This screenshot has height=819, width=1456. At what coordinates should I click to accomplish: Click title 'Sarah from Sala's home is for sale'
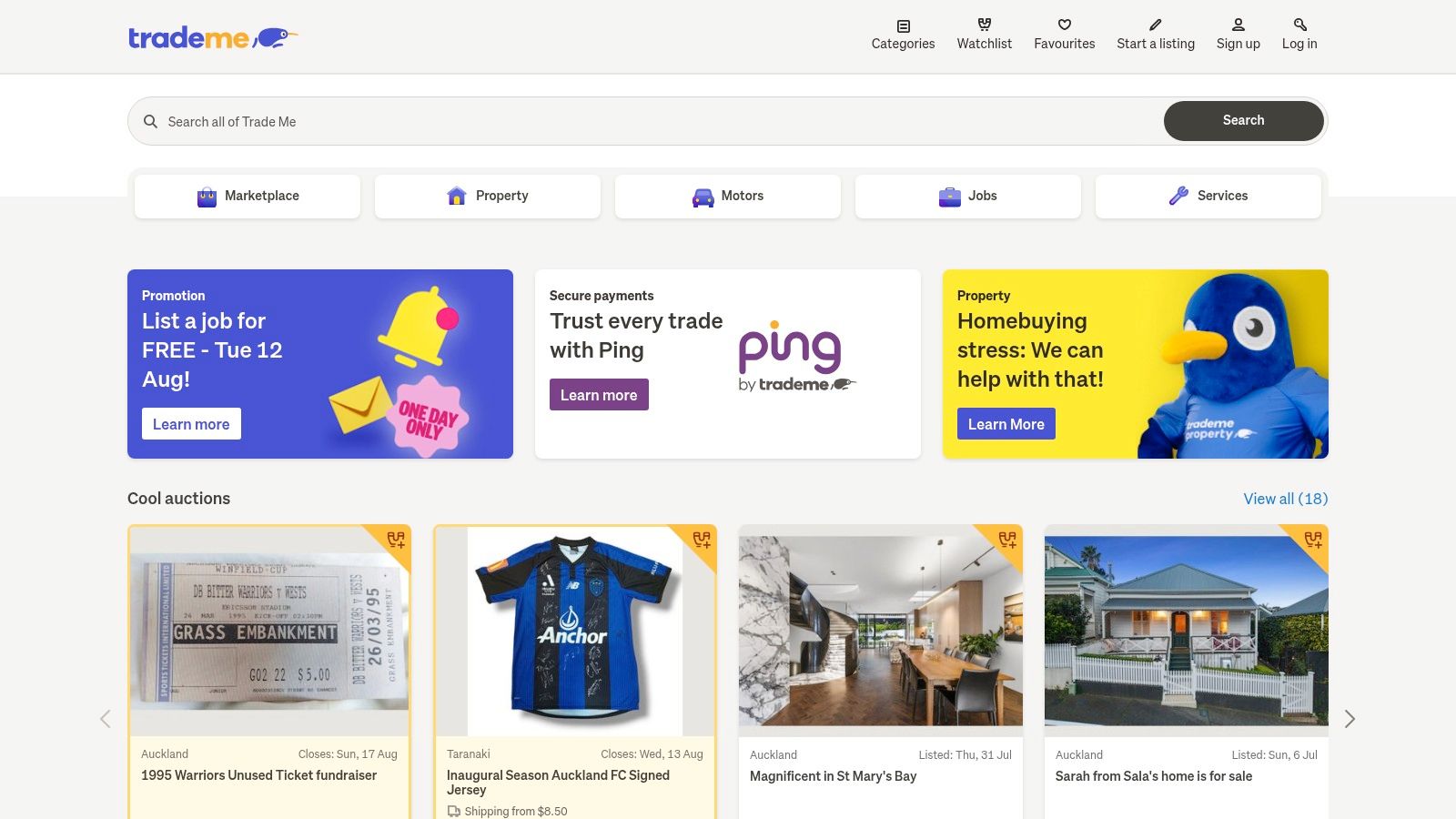click(1154, 776)
